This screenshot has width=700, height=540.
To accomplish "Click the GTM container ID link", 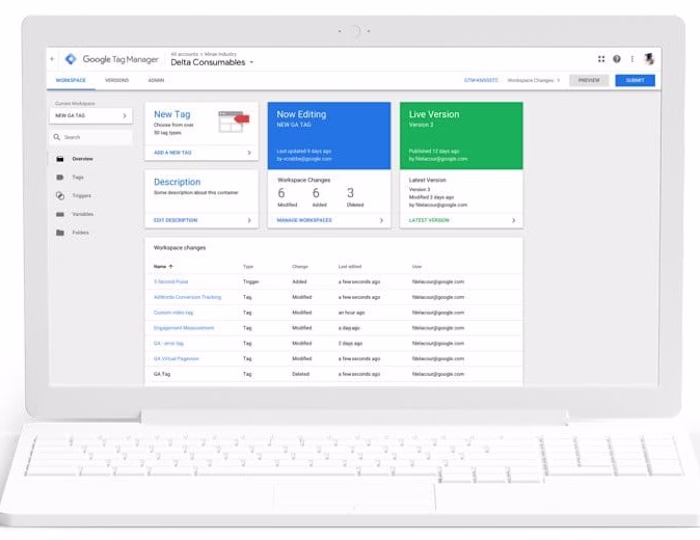I will coord(481,80).
